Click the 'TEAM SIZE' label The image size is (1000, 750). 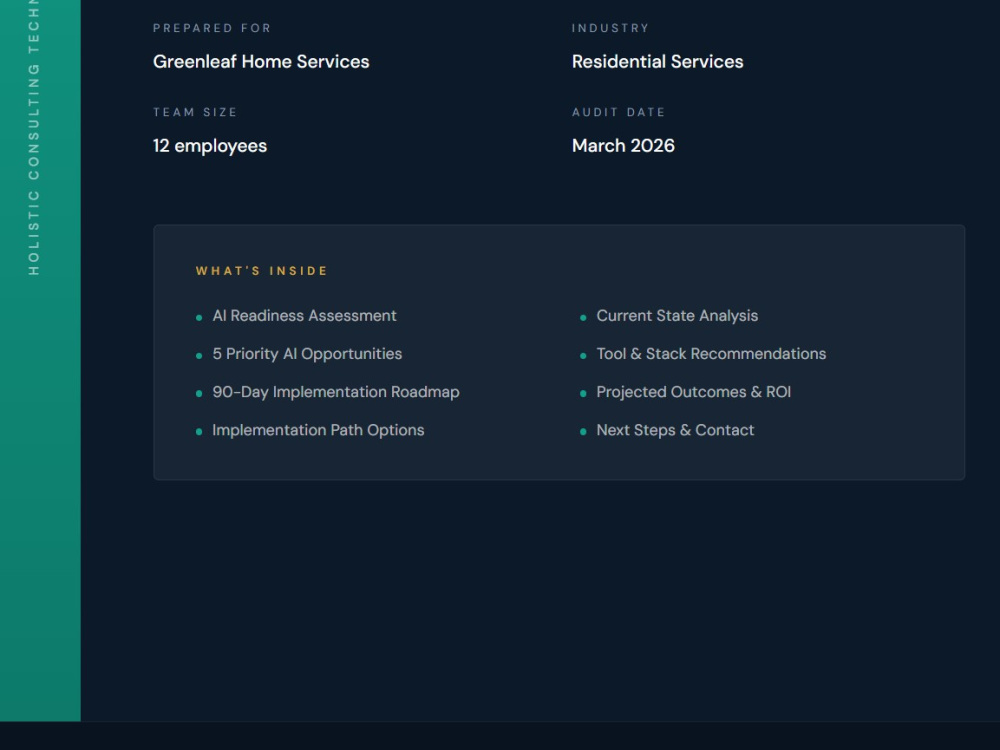coord(195,112)
